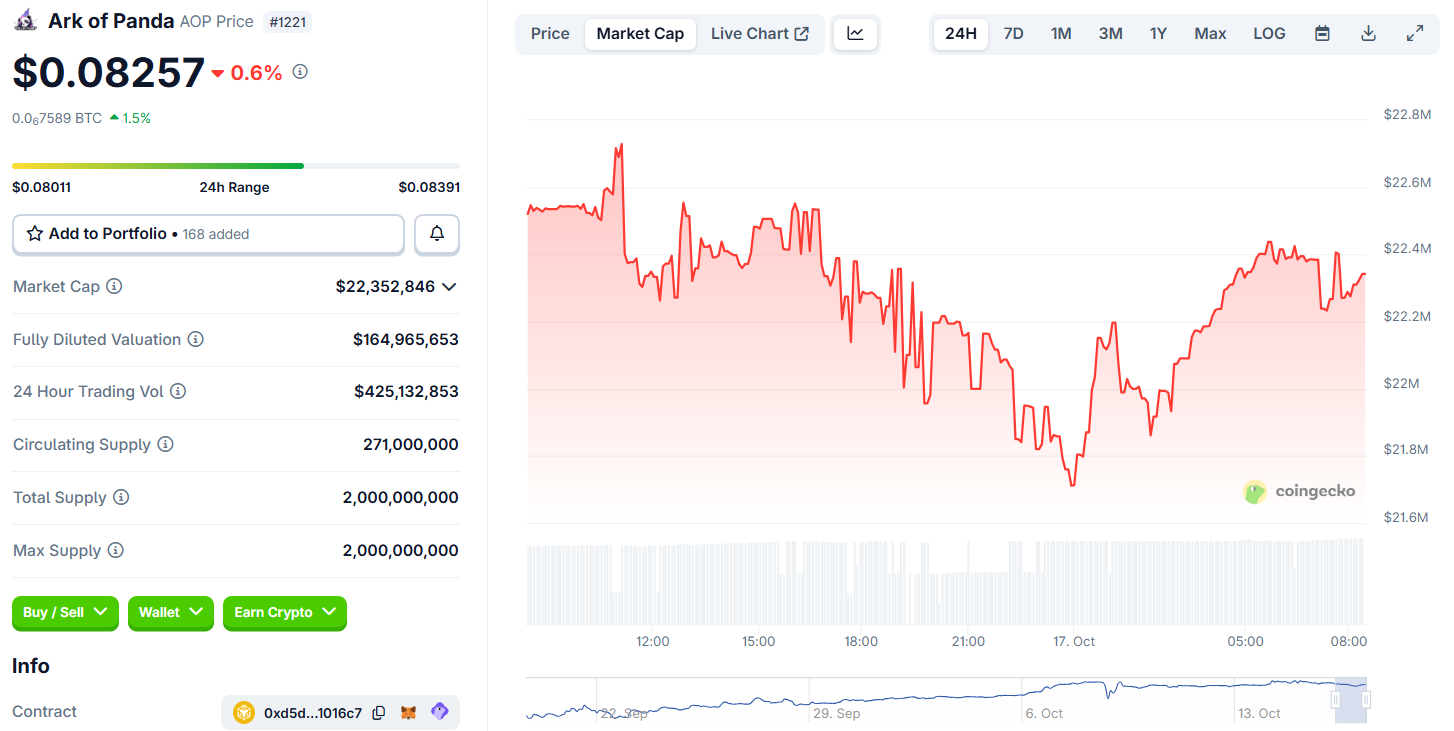Select the 7D timeframe tab
The width and height of the screenshot is (1454, 731).
[1013, 33]
